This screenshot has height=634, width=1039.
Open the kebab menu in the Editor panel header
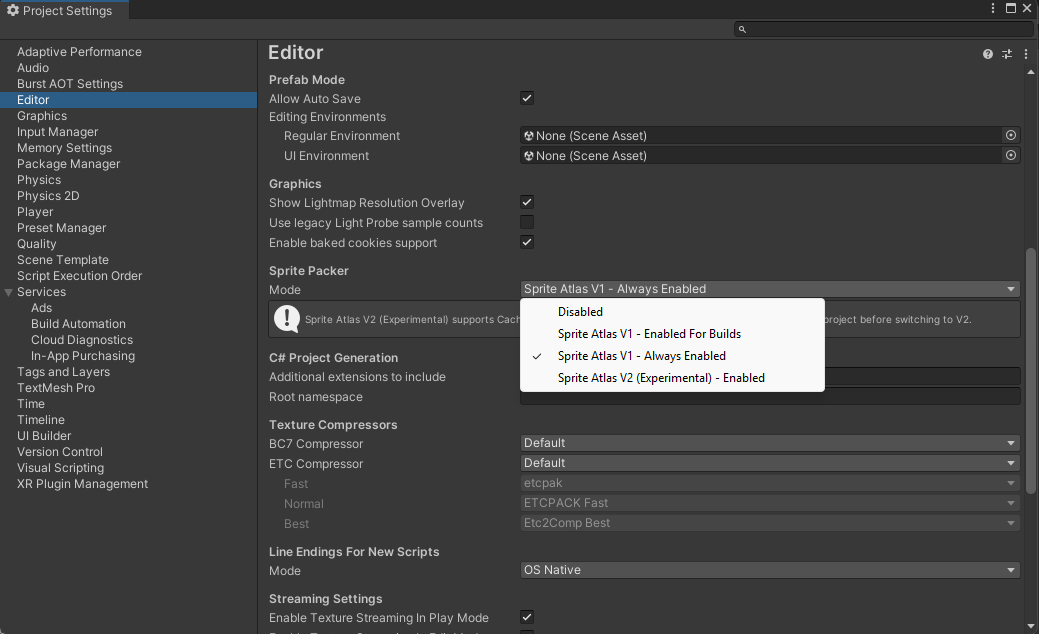pos(1026,54)
